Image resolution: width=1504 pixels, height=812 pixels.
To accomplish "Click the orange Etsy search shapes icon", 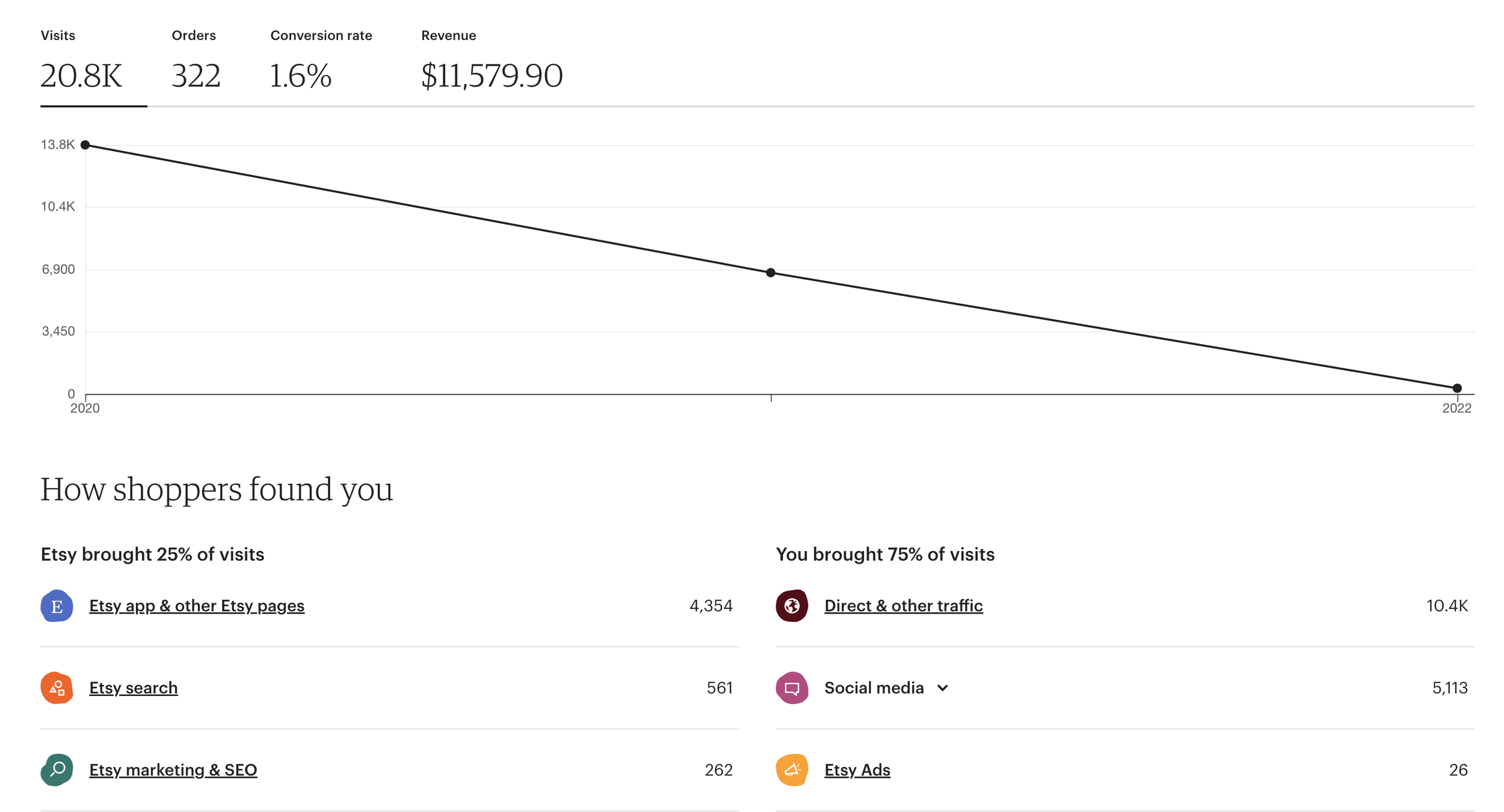I will pos(57,687).
